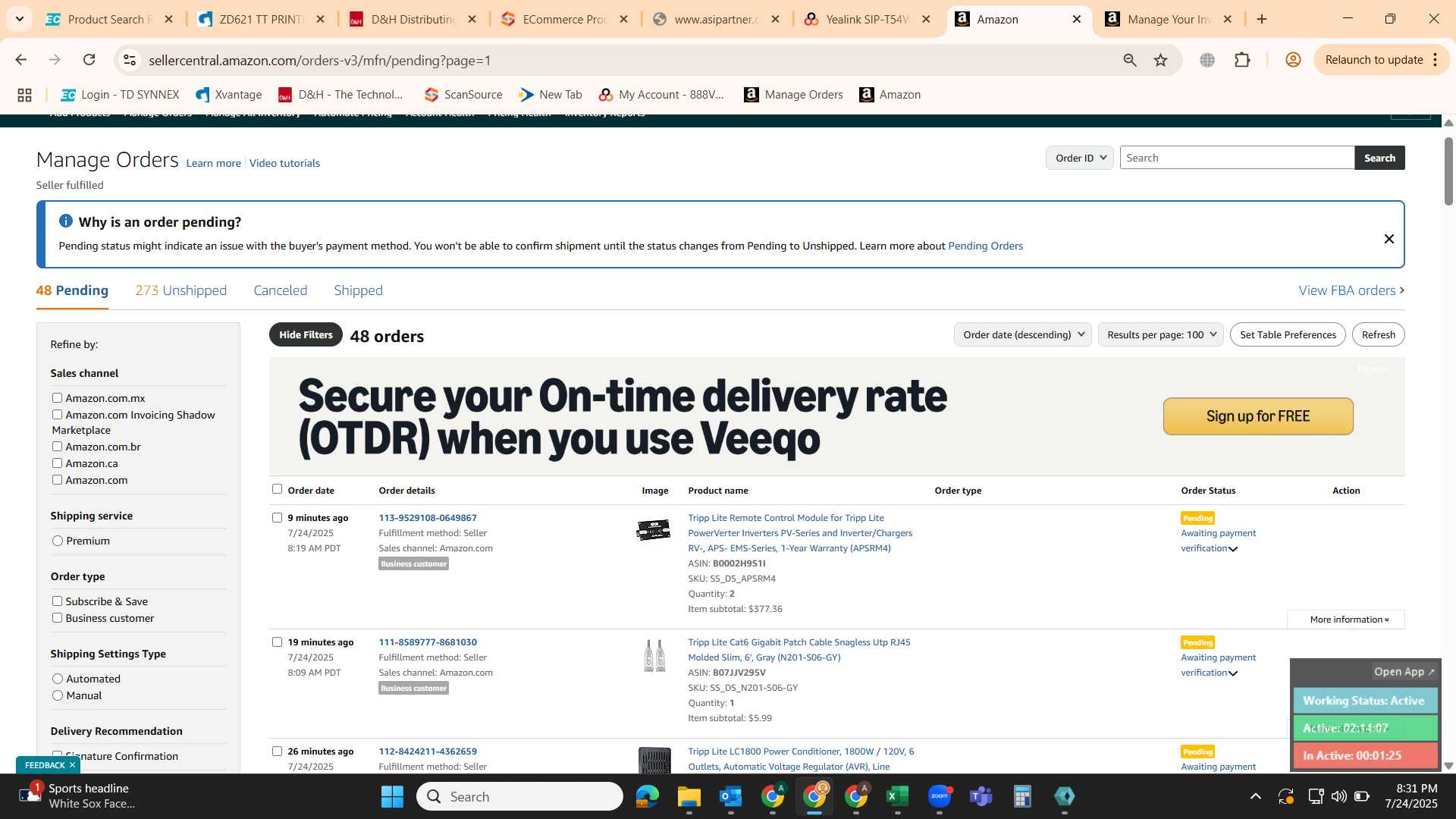Click the Search button for orders
The width and height of the screenshot is (1456, 819).
[x=1379, y=158]
